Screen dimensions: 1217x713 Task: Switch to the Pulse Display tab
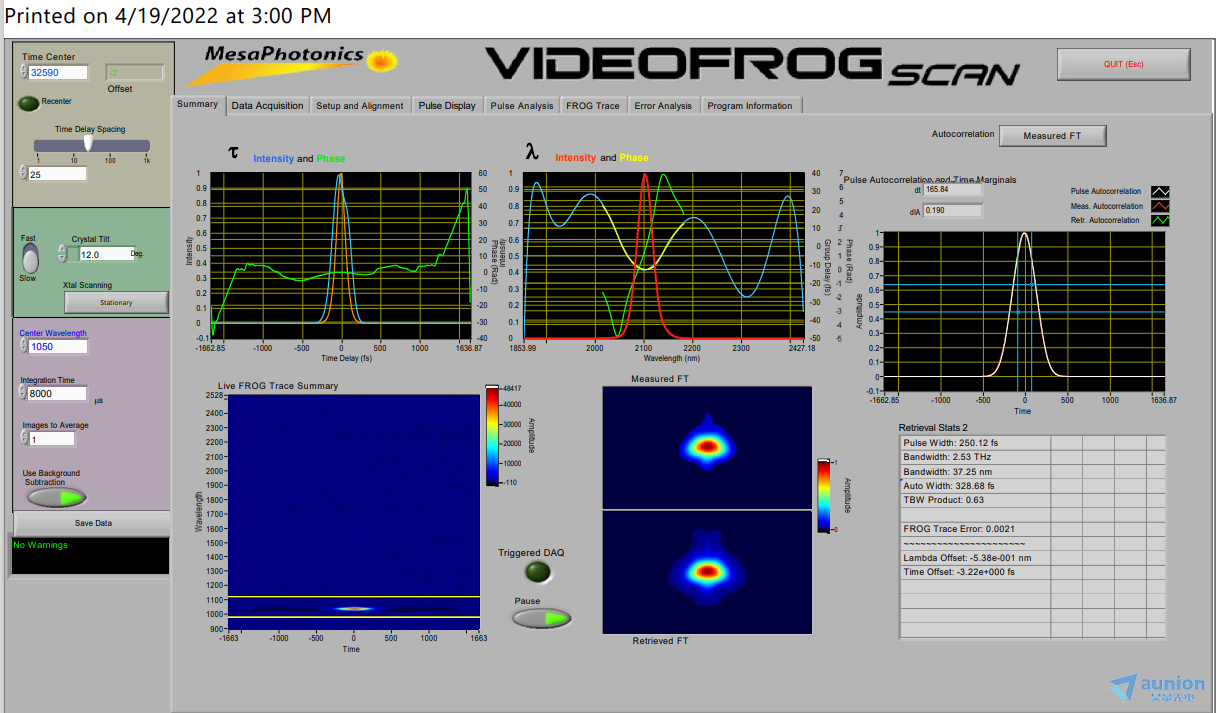pyautogui.click(x=447, y=105)
